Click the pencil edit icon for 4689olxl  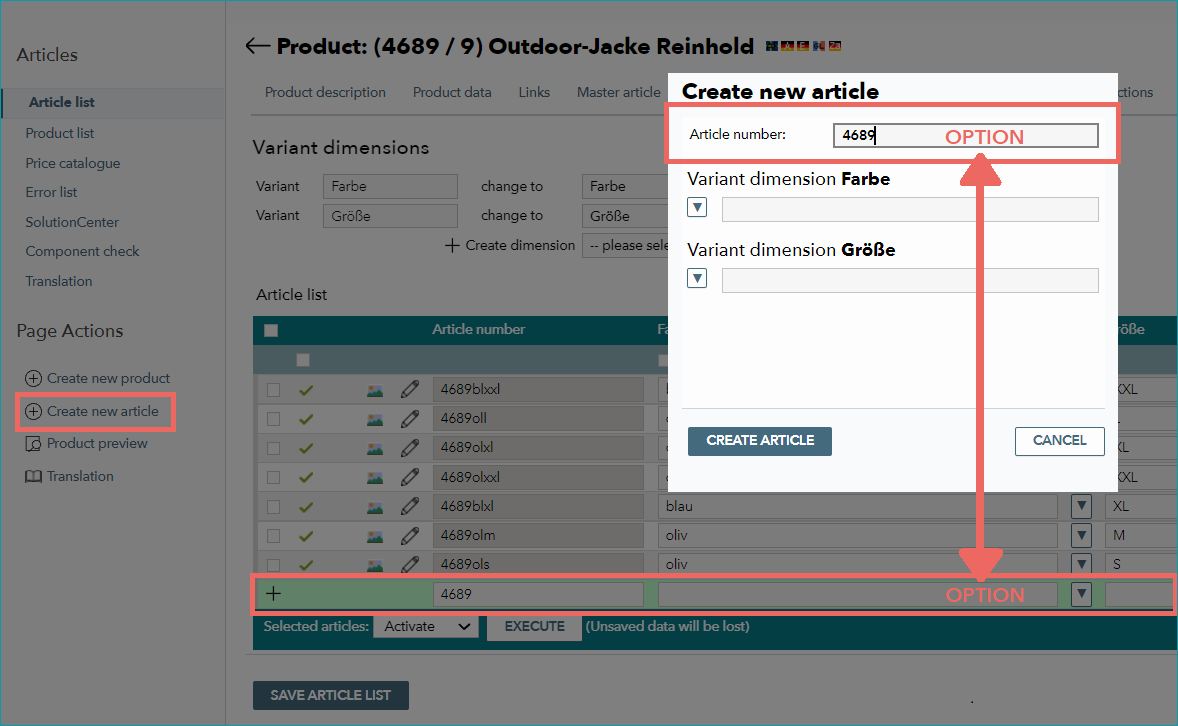[x=409, y=448]
